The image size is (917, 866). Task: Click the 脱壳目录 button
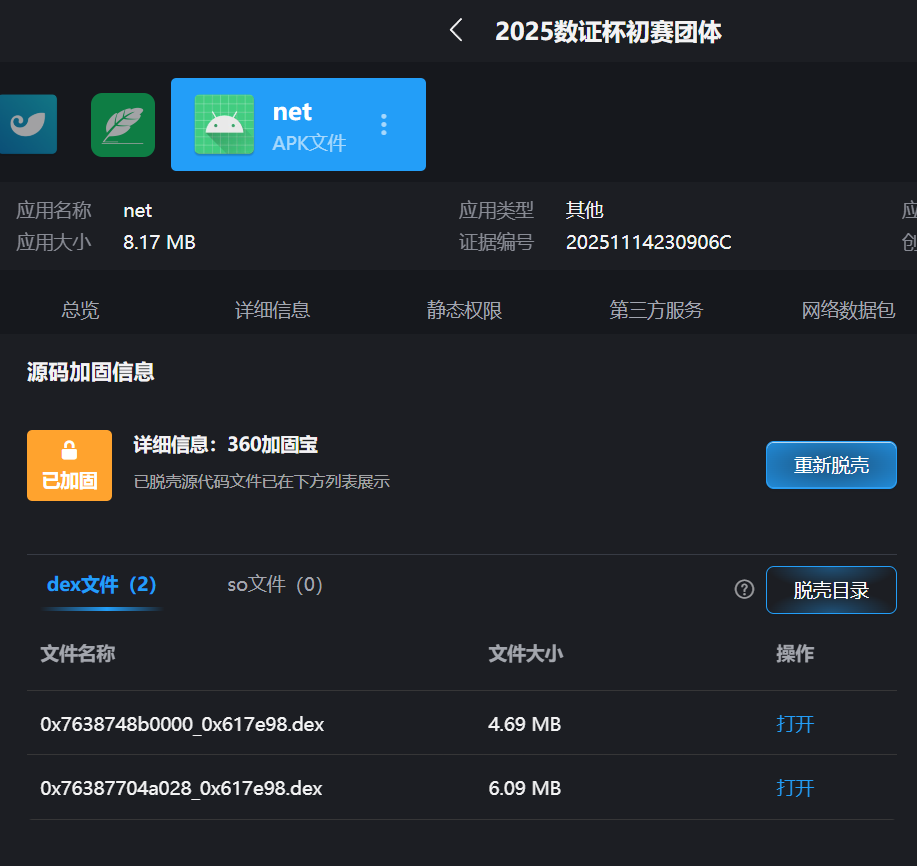click(831, 590)
